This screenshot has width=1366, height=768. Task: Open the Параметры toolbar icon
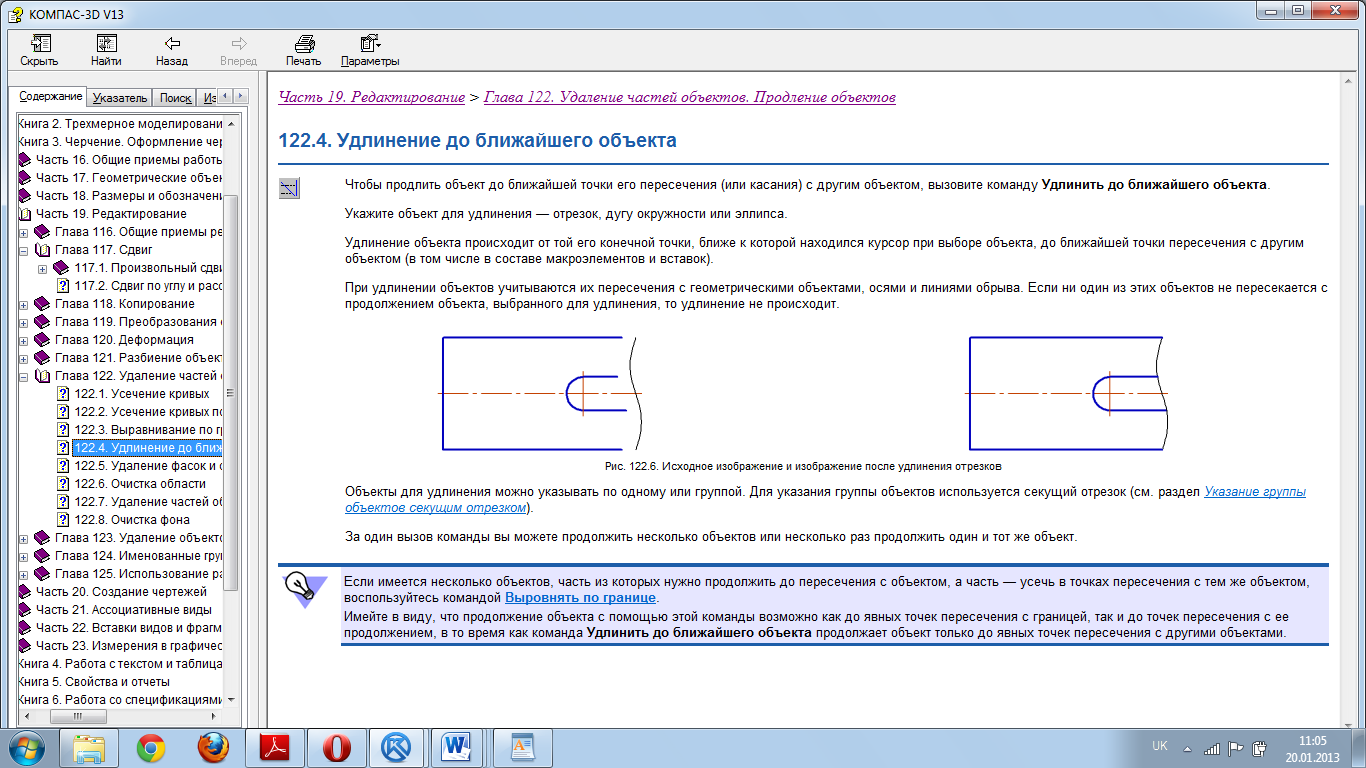pyautogui.click(x=370, y=44)
